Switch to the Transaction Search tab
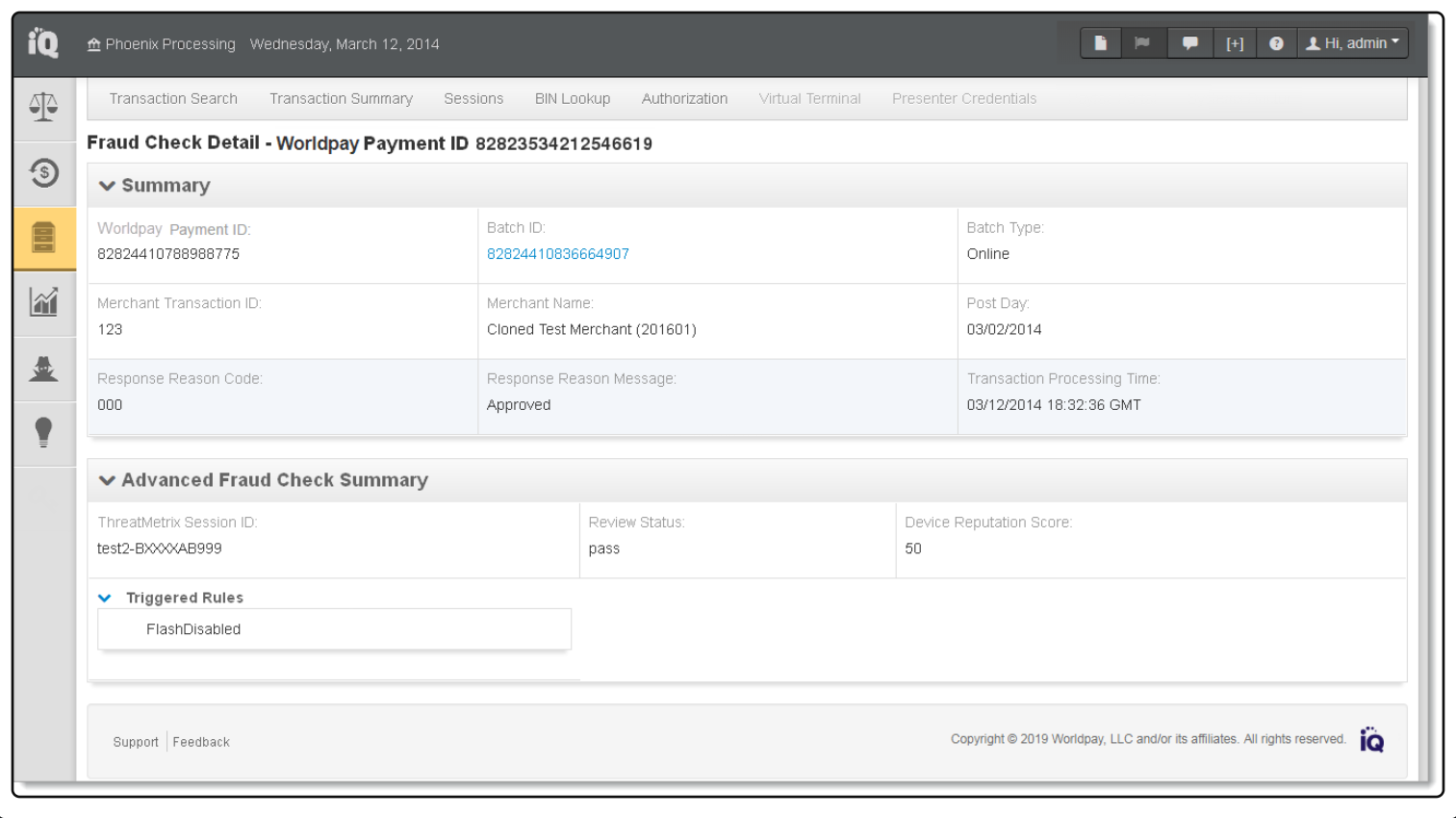 (x=173, y=98)
